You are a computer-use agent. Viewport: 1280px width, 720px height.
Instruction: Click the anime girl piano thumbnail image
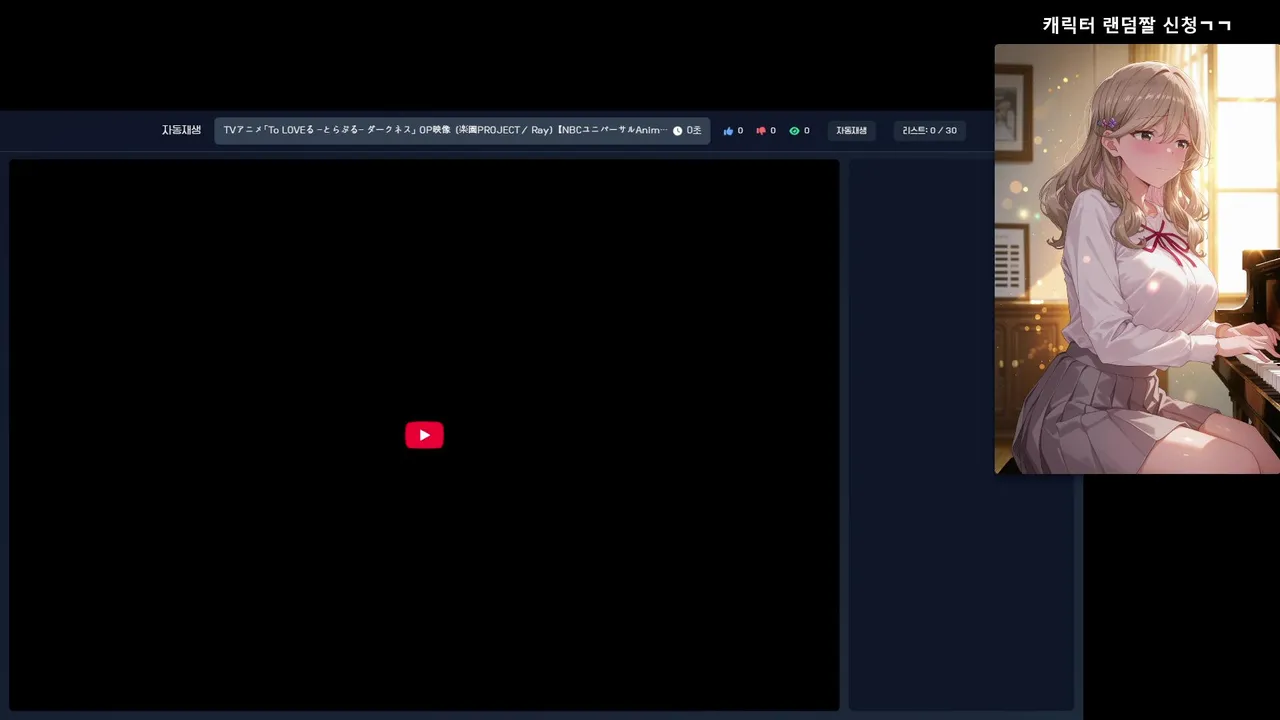pyautogui.click(x=1137, y=259)
